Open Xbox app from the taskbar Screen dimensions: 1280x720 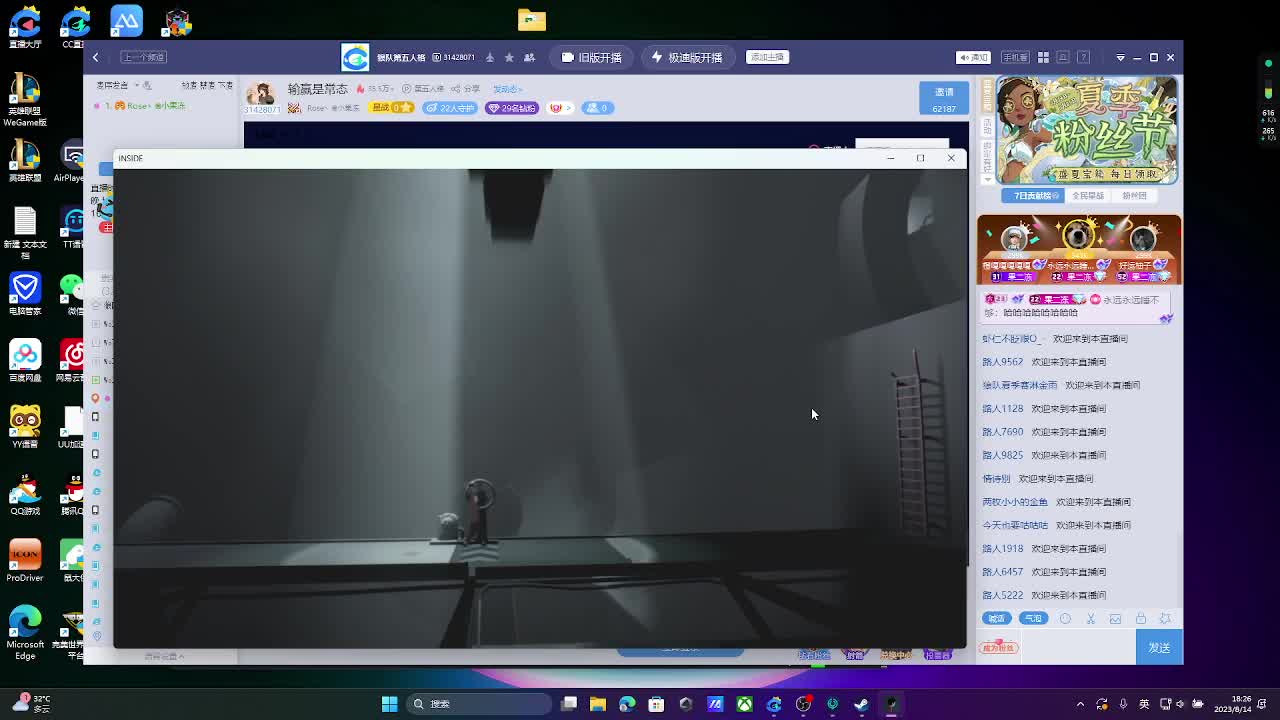(x=745, y=704)
